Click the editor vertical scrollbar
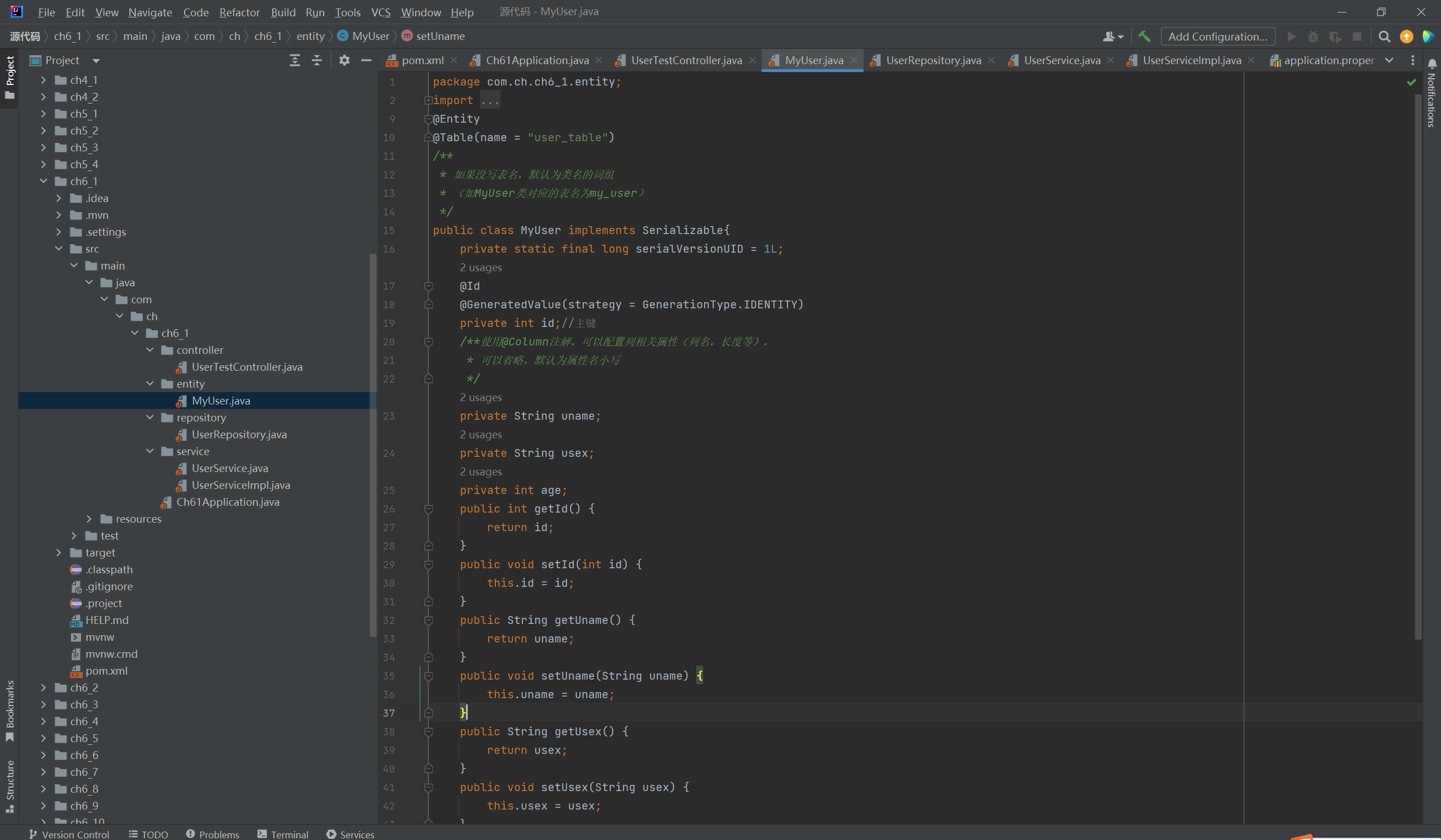This screenshot has width=1441, height=840. pos(1417,366)
